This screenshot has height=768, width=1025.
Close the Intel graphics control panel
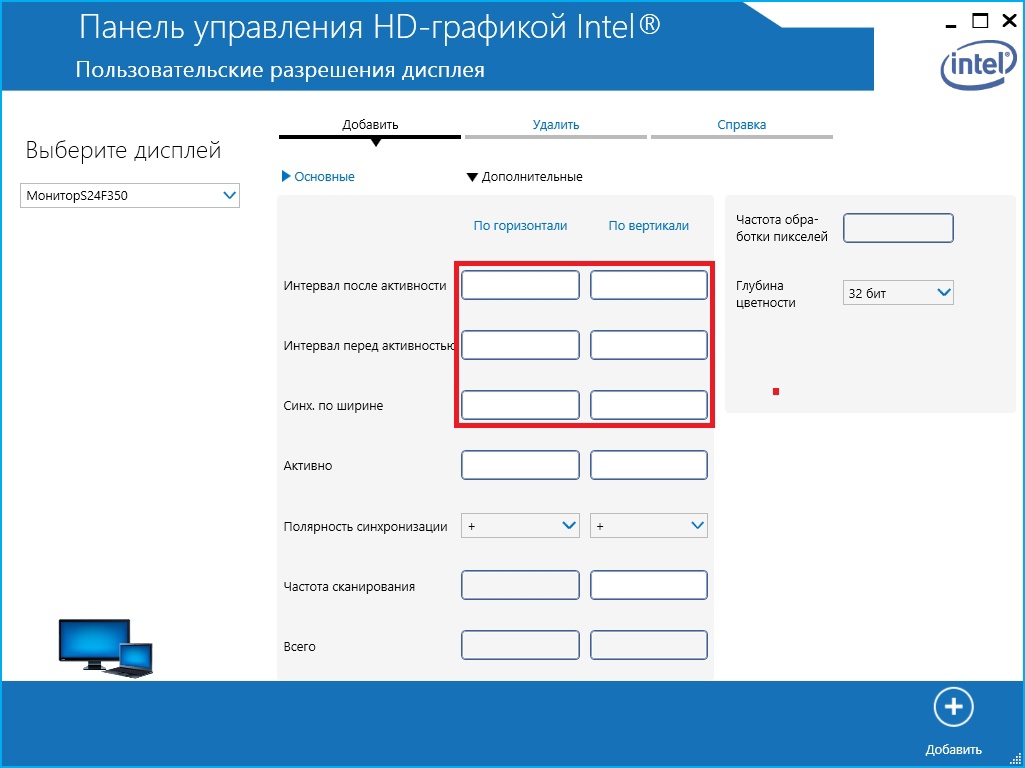tap(1008, 22)
